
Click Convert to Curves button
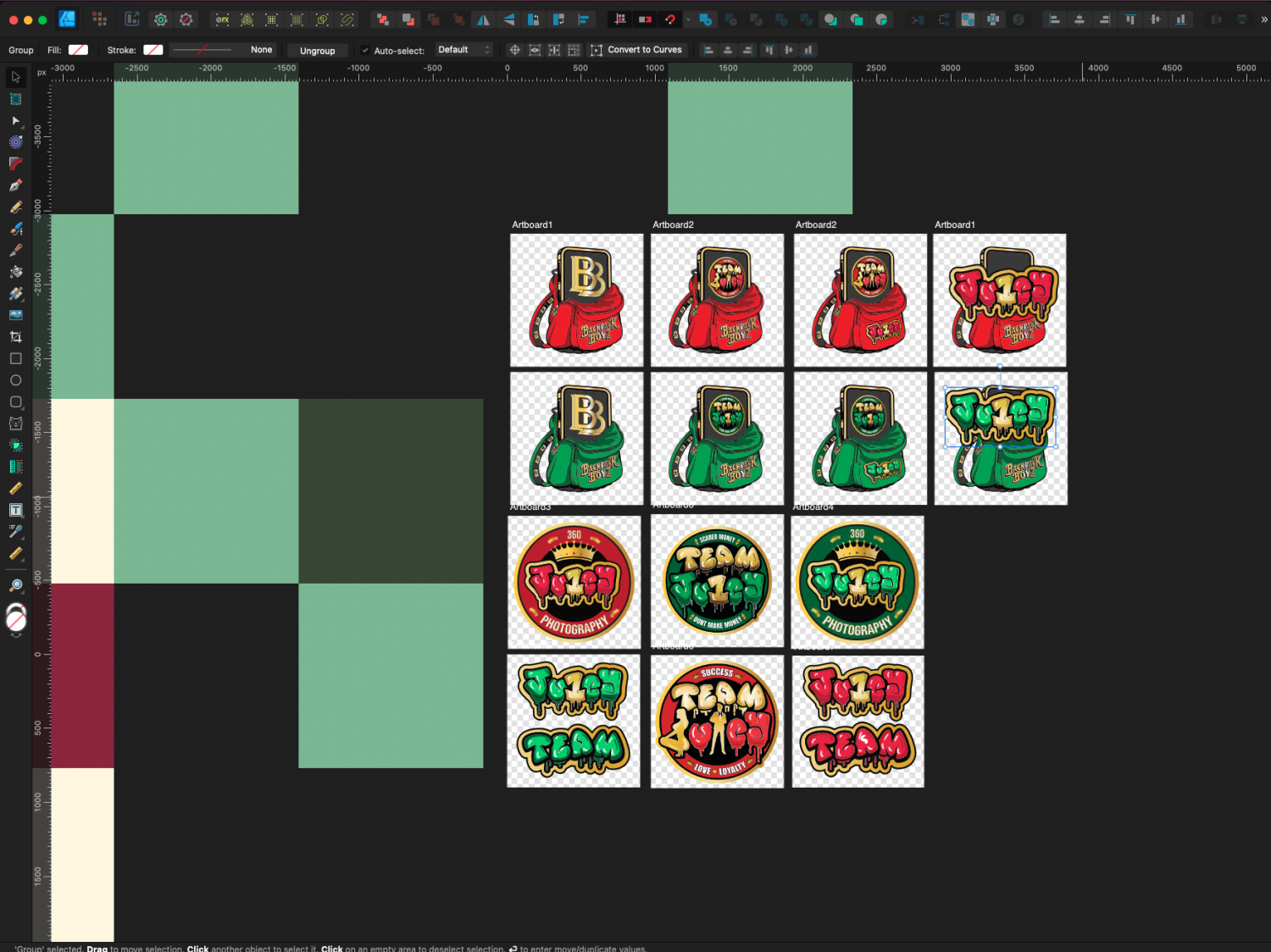pos(635,50)
